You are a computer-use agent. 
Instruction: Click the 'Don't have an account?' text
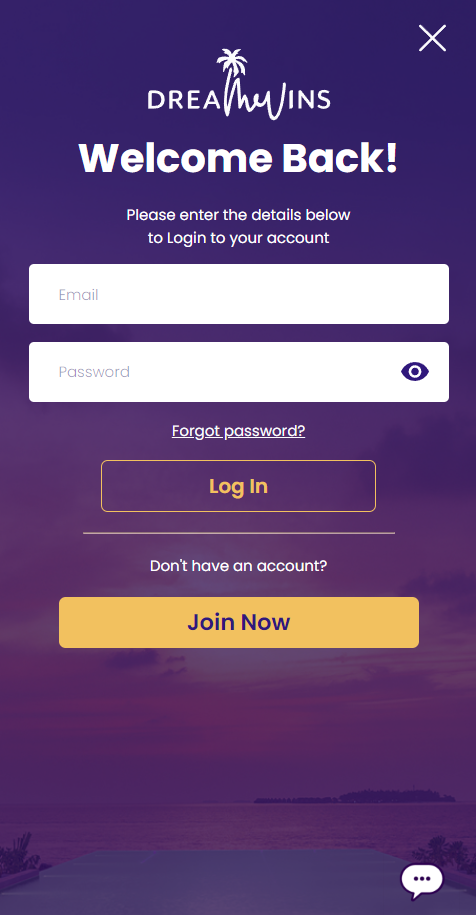pos(239,566)
